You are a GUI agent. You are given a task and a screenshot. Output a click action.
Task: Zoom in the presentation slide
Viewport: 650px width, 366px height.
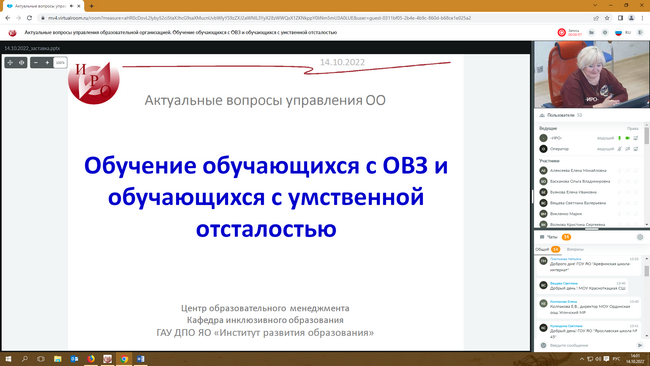click(x=47, y=63)
